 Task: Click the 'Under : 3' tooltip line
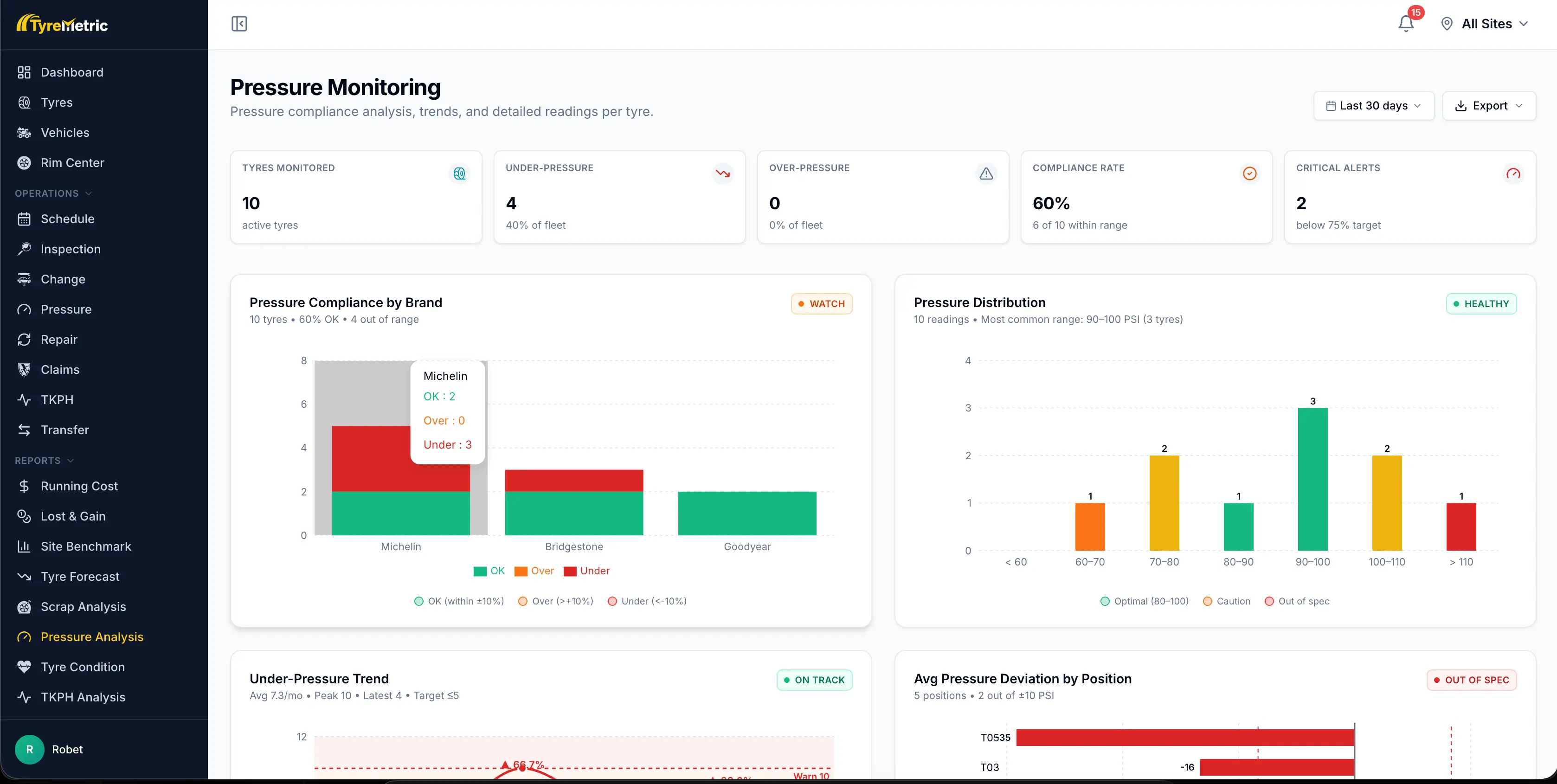point(447,445)
